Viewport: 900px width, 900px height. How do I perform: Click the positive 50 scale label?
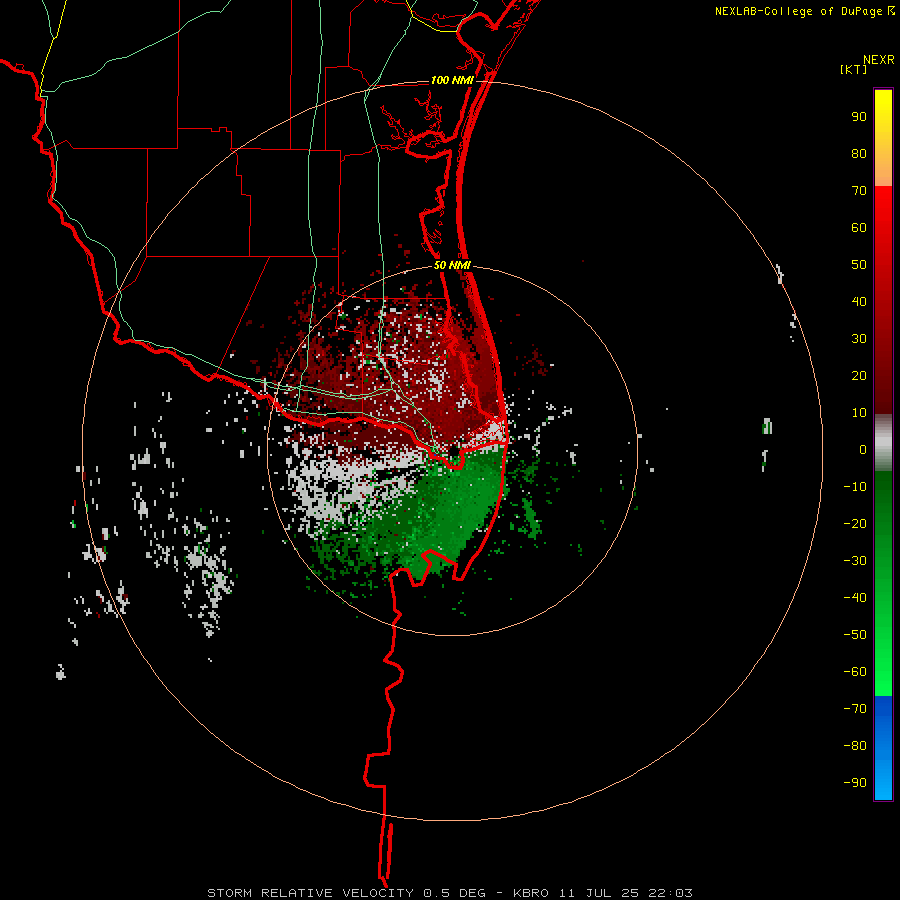pos(859,265)
